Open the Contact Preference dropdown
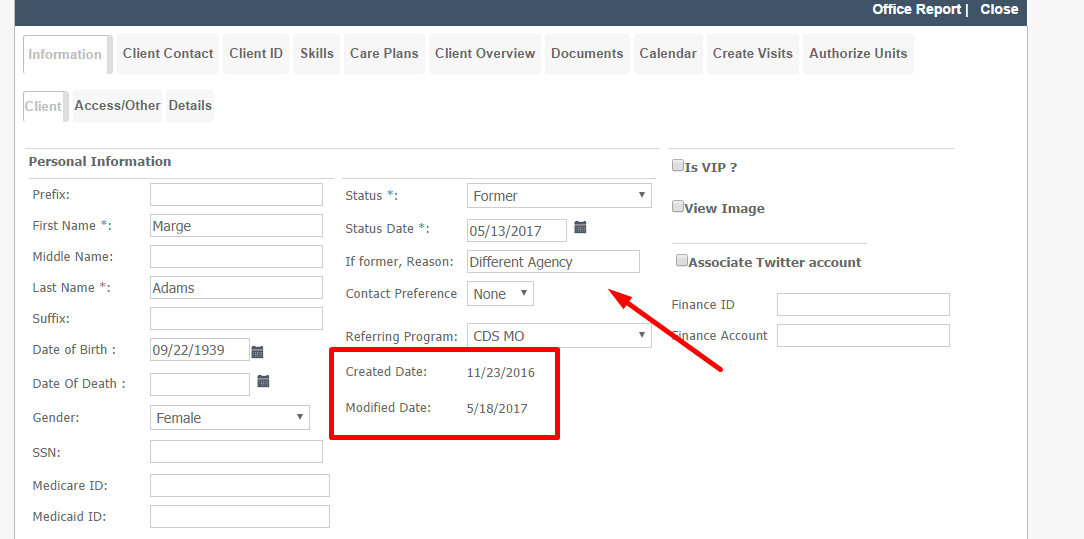 click(501, 294)
